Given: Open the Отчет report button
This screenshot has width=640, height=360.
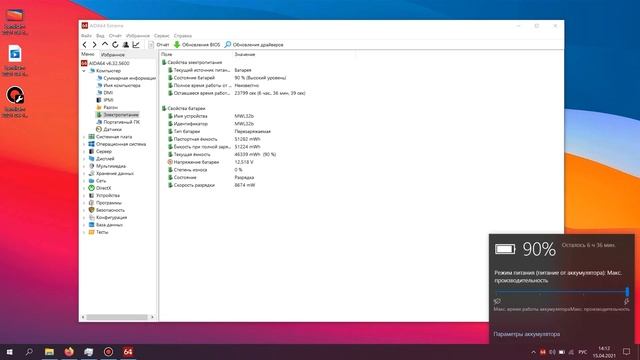Looking at the screenshot, I should [x=159, y=44].
